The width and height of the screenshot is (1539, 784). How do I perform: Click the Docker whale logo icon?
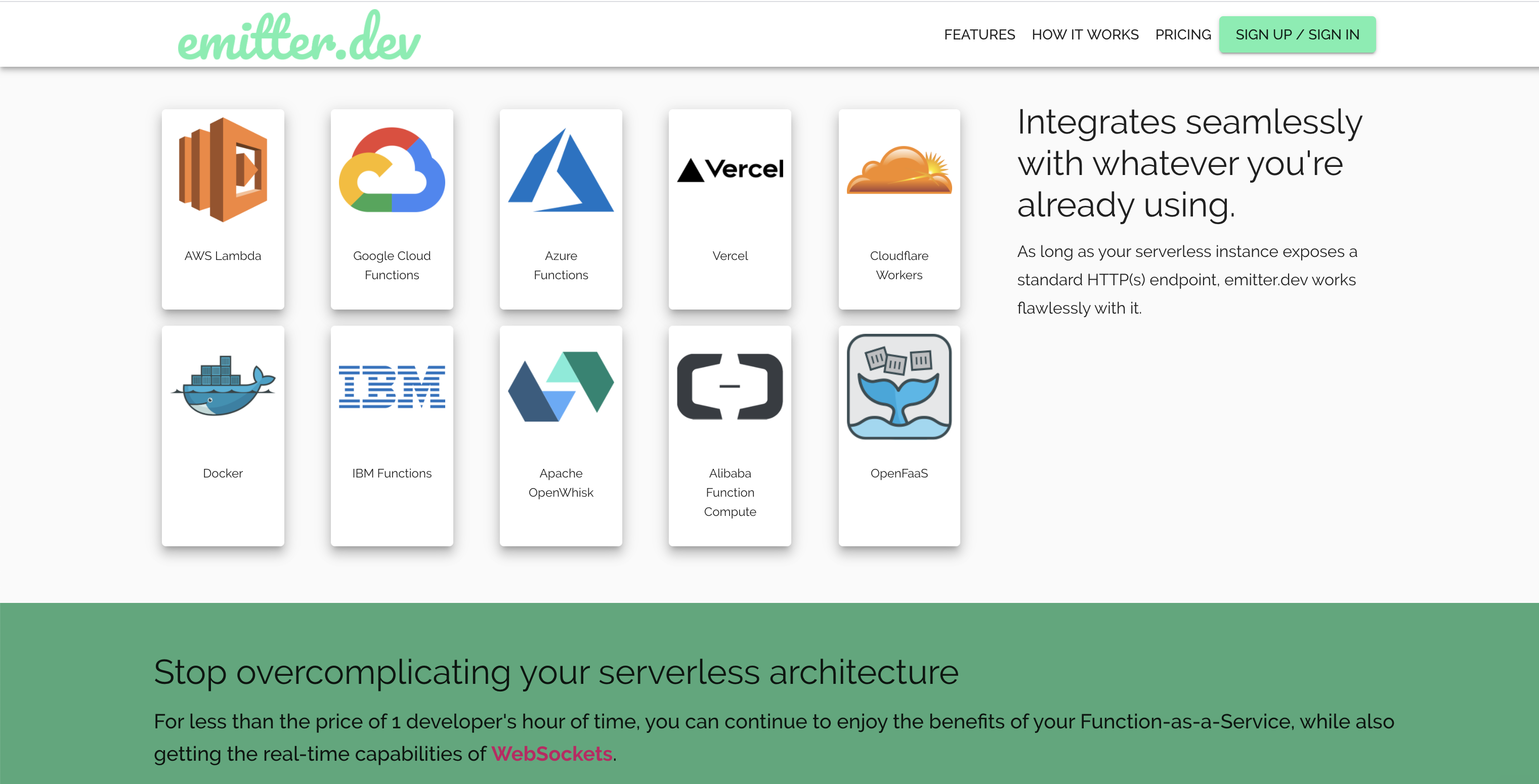click(223, 386)
